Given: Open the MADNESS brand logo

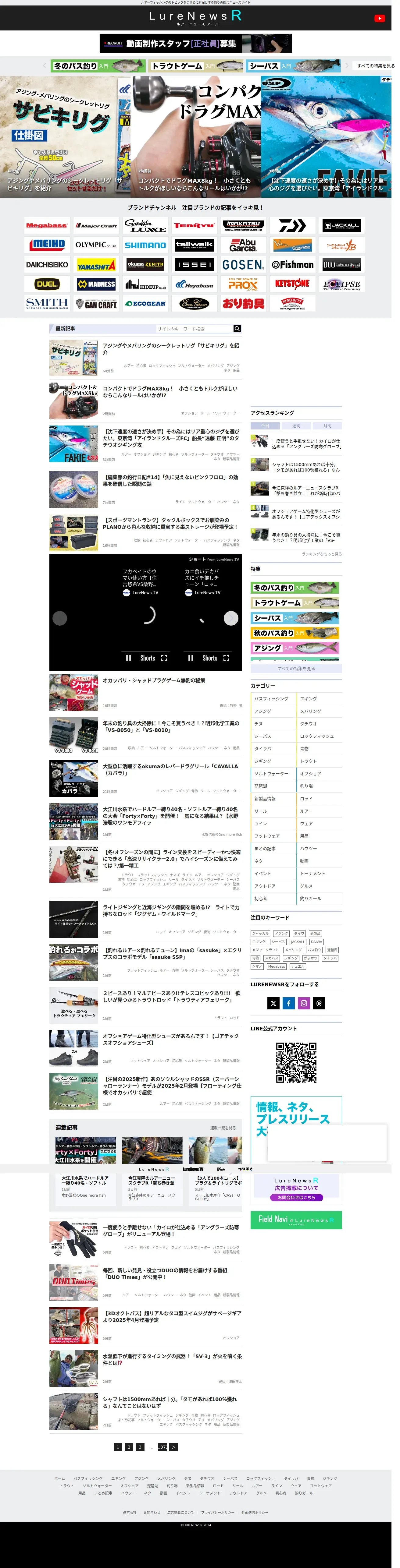Looking at the screenshot, I should click(96, 284).
